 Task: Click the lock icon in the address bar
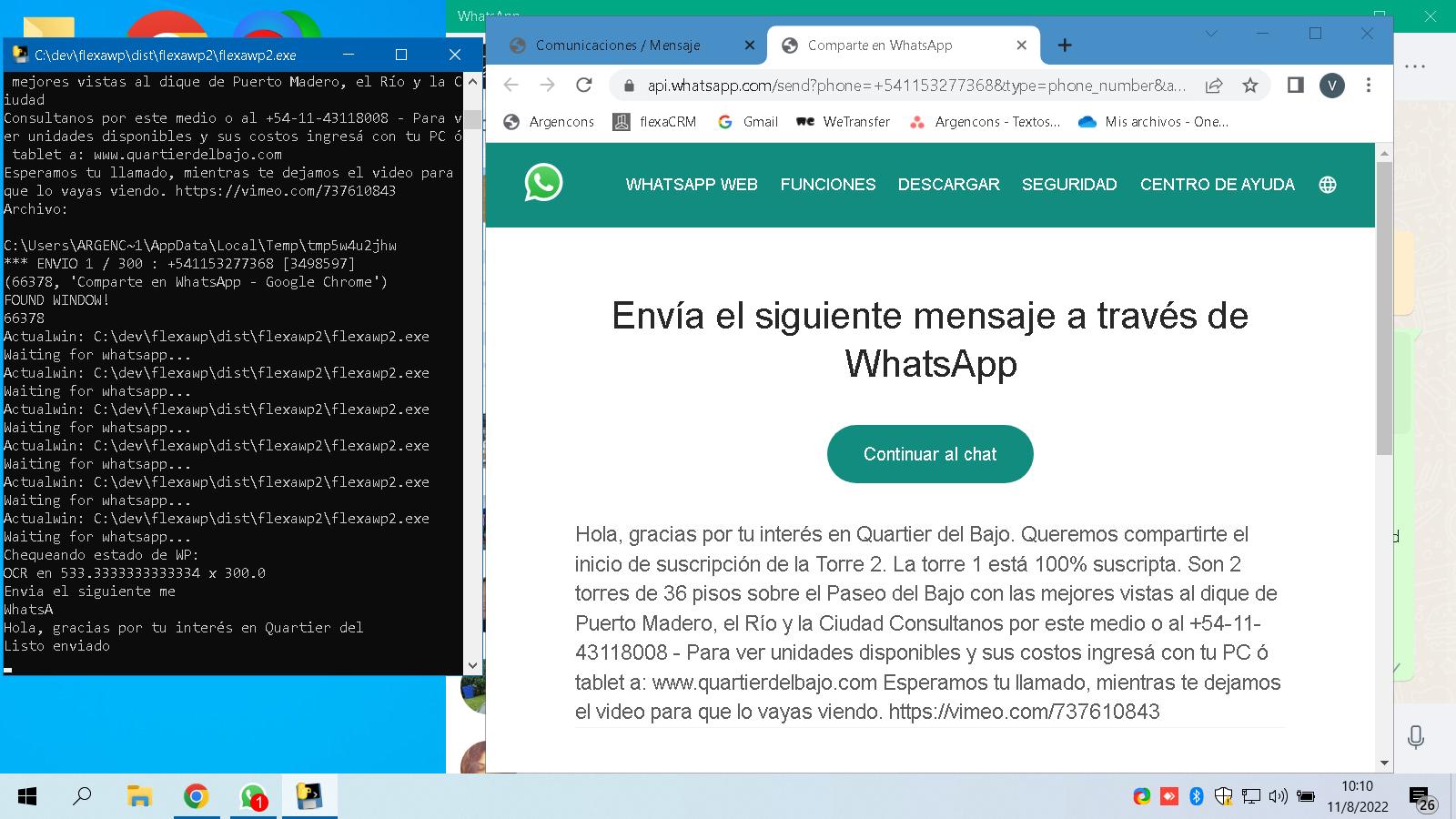click(x=628, y=86)
